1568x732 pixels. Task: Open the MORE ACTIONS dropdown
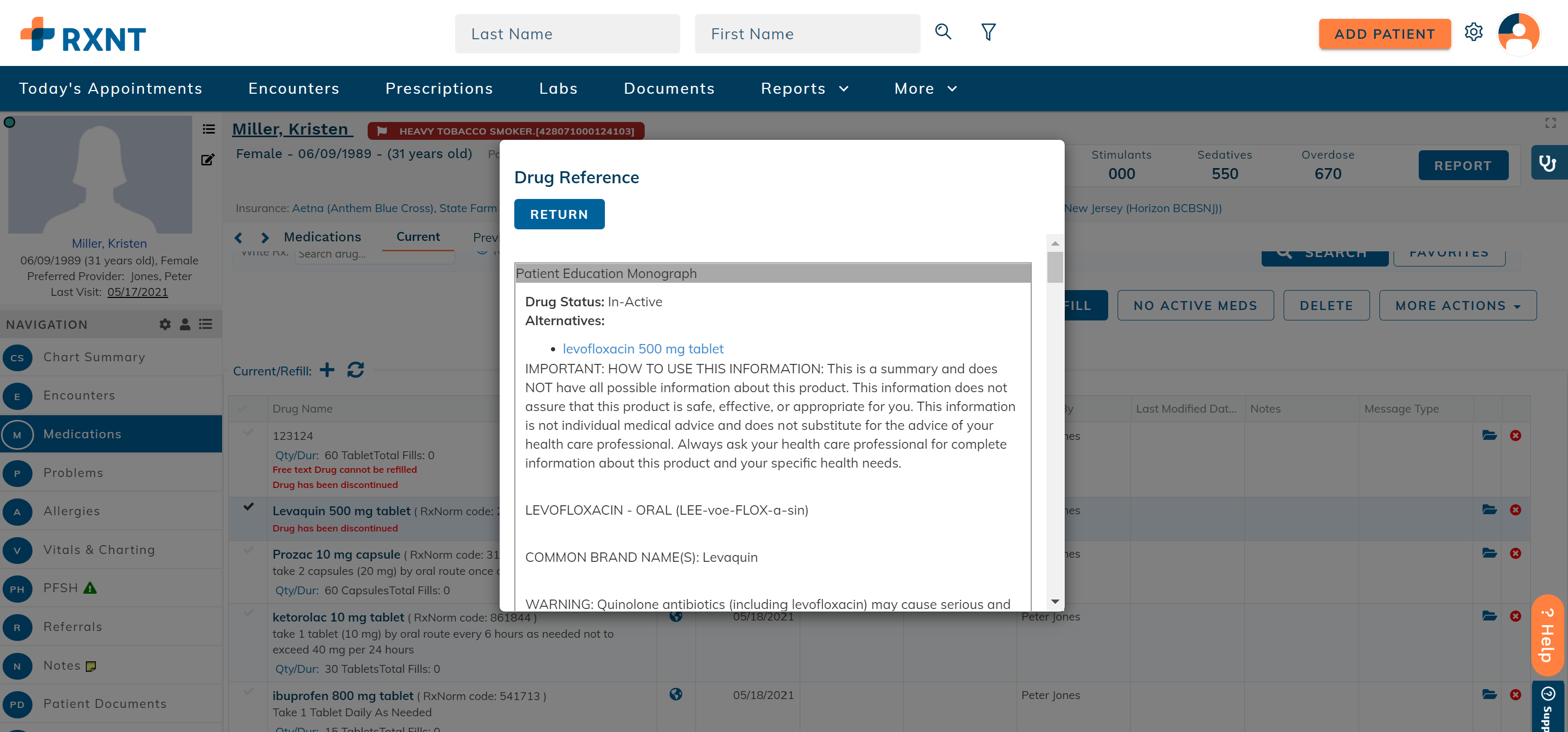[1457, 305]
